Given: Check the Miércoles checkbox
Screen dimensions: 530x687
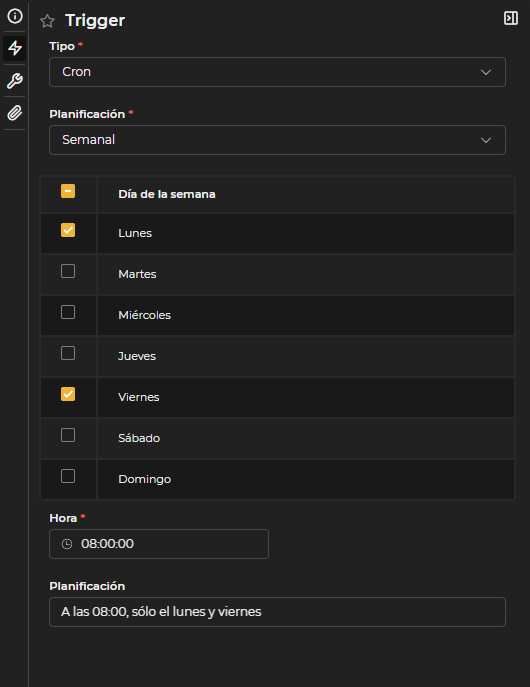Looking at the screenshot, I should tap(68, 312).
